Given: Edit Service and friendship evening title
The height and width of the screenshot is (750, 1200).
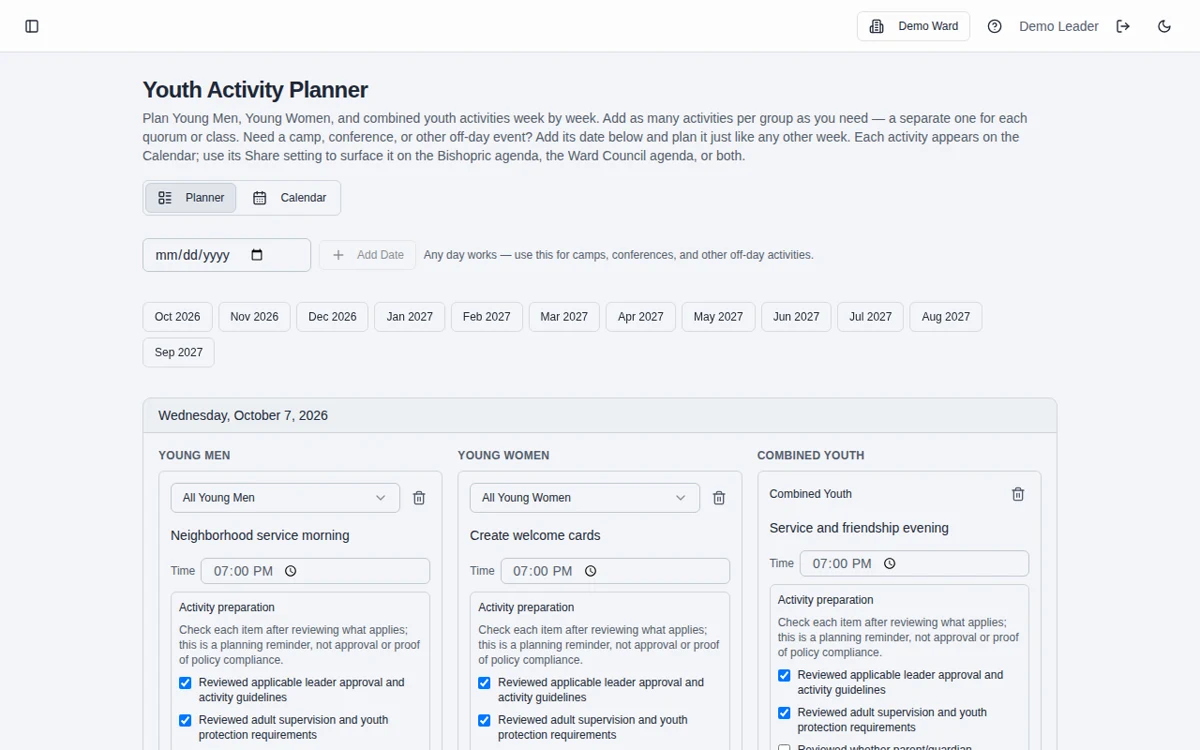Looking at the screenshot, I should tap(859, 528).
